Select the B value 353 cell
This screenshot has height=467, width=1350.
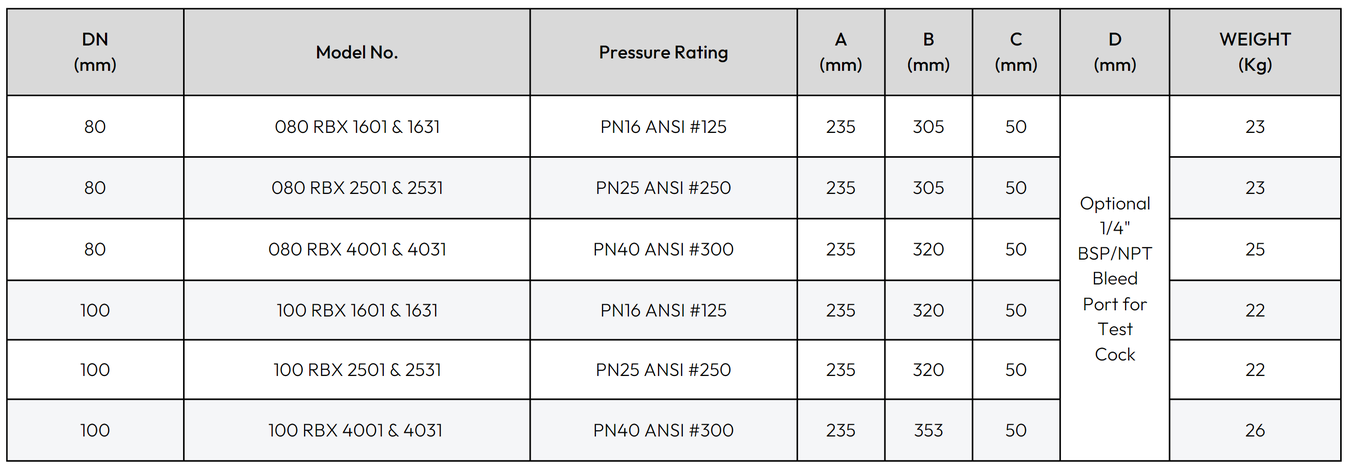(928, 430)
